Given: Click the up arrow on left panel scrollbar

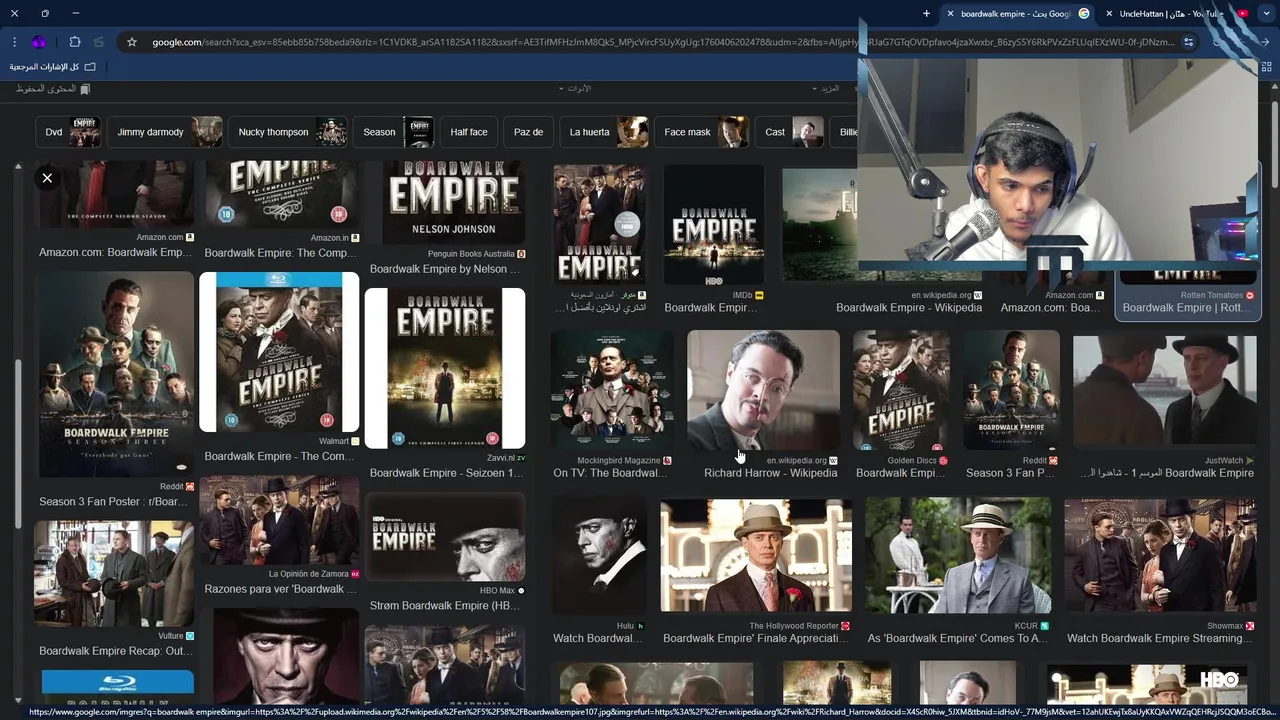Looking at the screenshot, I should click(18, 167).
